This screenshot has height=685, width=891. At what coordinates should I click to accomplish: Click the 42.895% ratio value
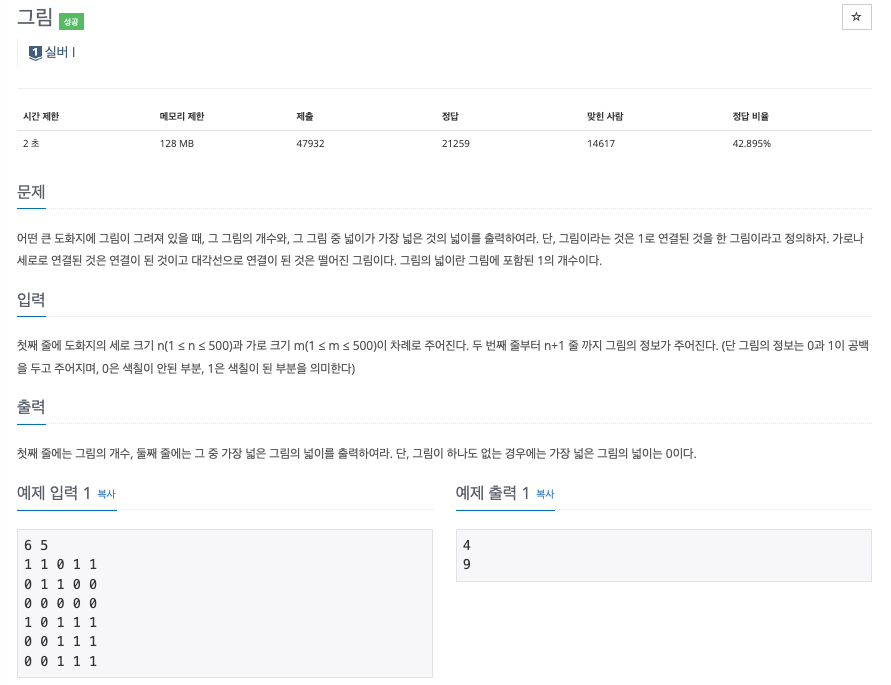[751, 143]
